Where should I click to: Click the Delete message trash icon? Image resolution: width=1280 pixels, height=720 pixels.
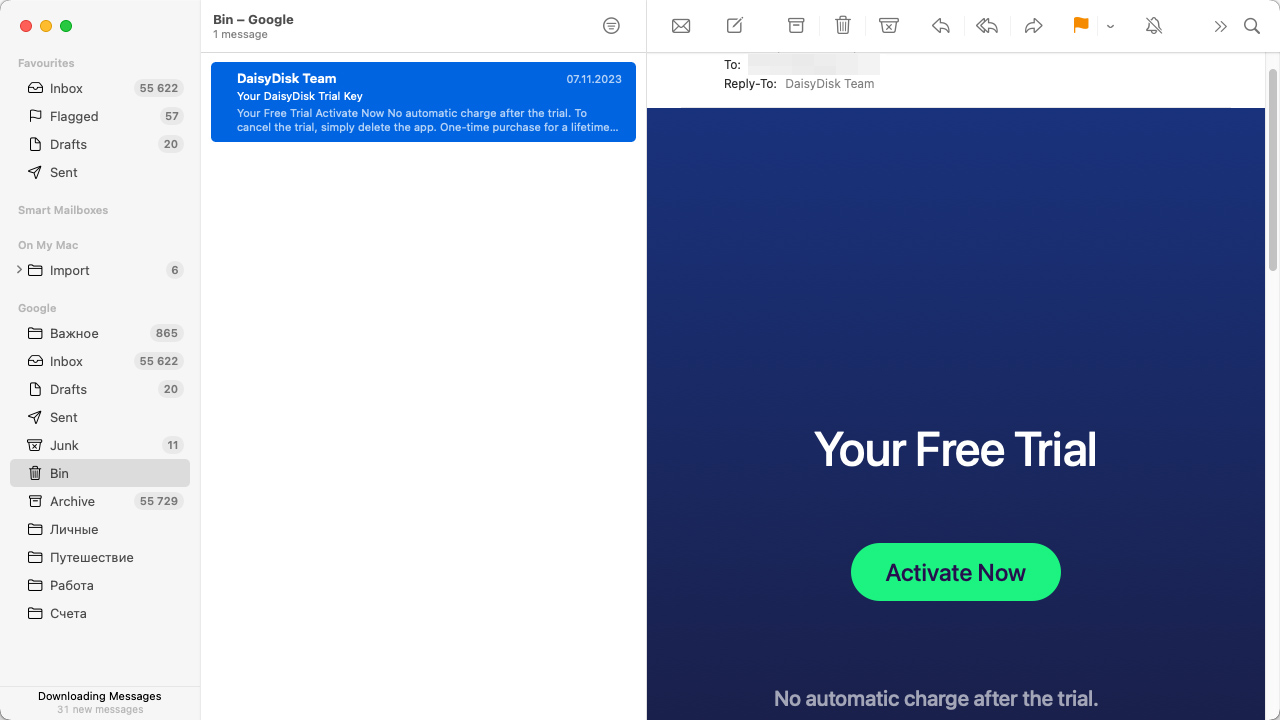coord(843,26)
